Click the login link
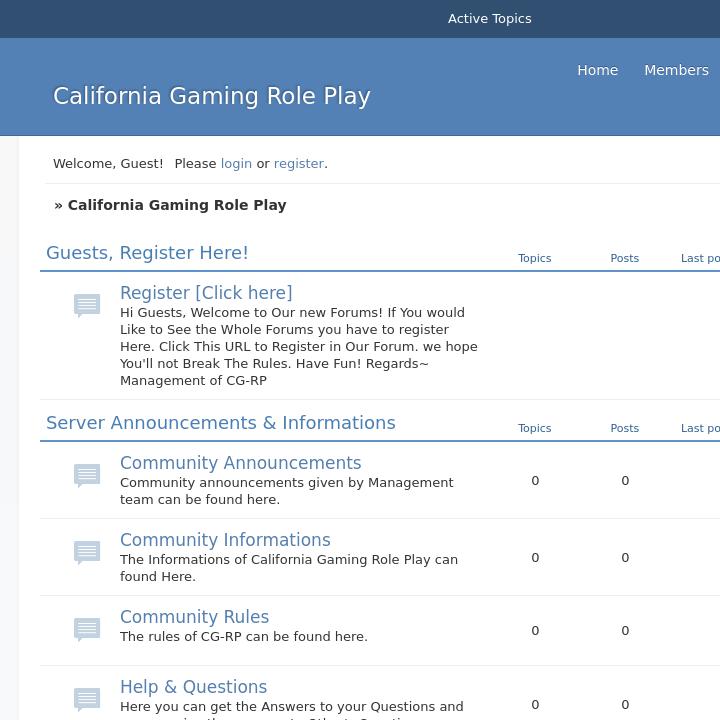This screenshot has width=720, height=720. 236,163
